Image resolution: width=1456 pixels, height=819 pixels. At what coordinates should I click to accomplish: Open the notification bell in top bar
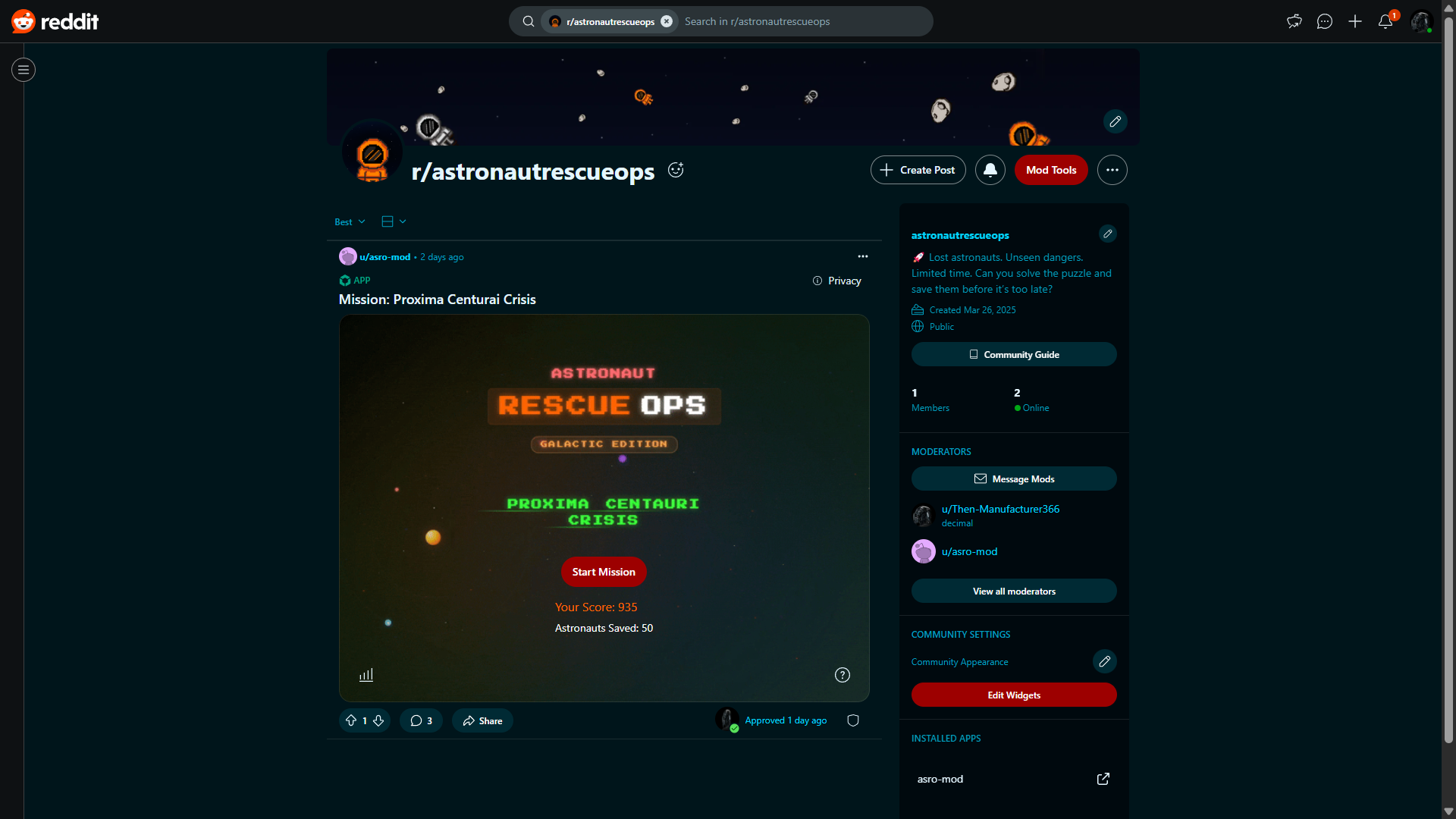(1385, 21)
